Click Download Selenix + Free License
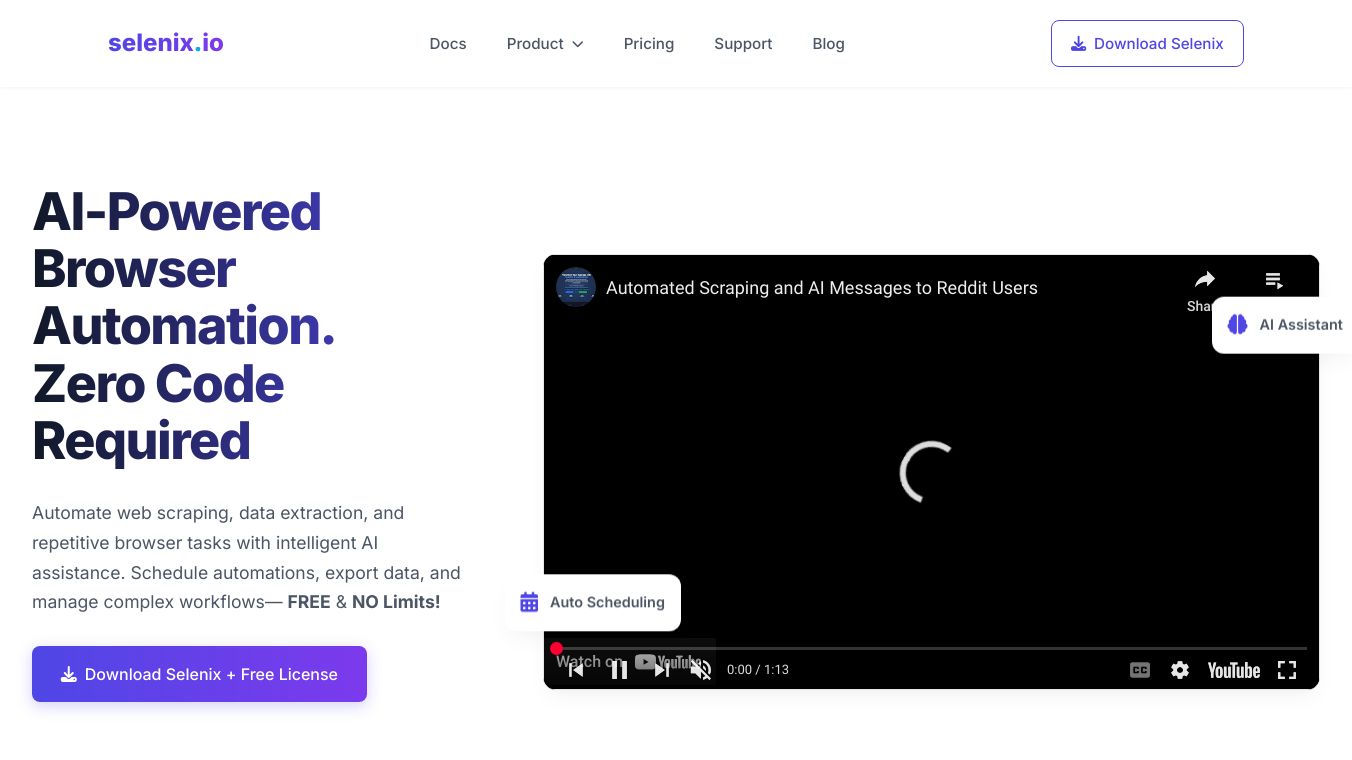1352x760 pixels. (x=200, y=674)
